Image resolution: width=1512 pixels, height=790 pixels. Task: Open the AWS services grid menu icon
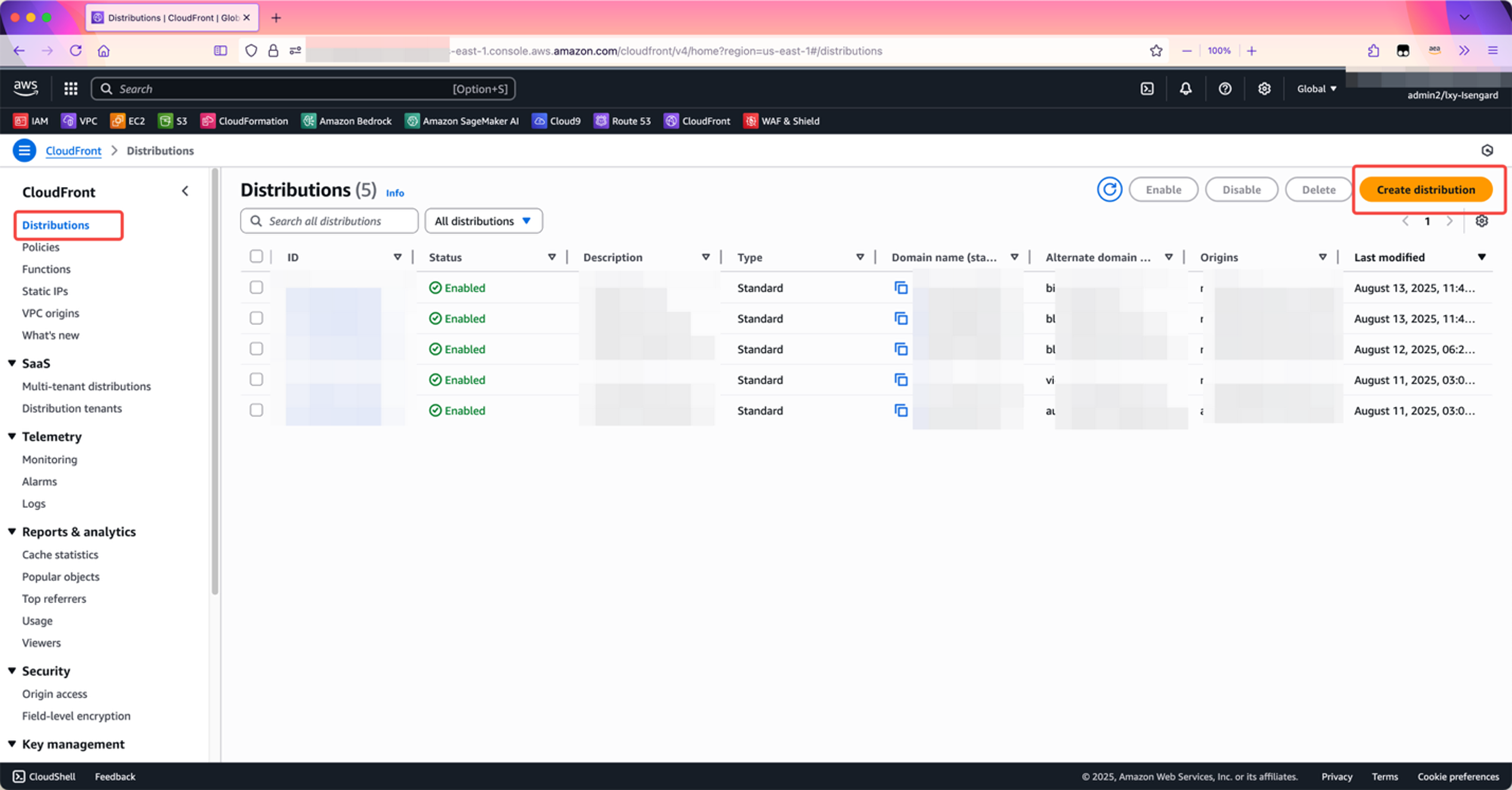(71, 89)
